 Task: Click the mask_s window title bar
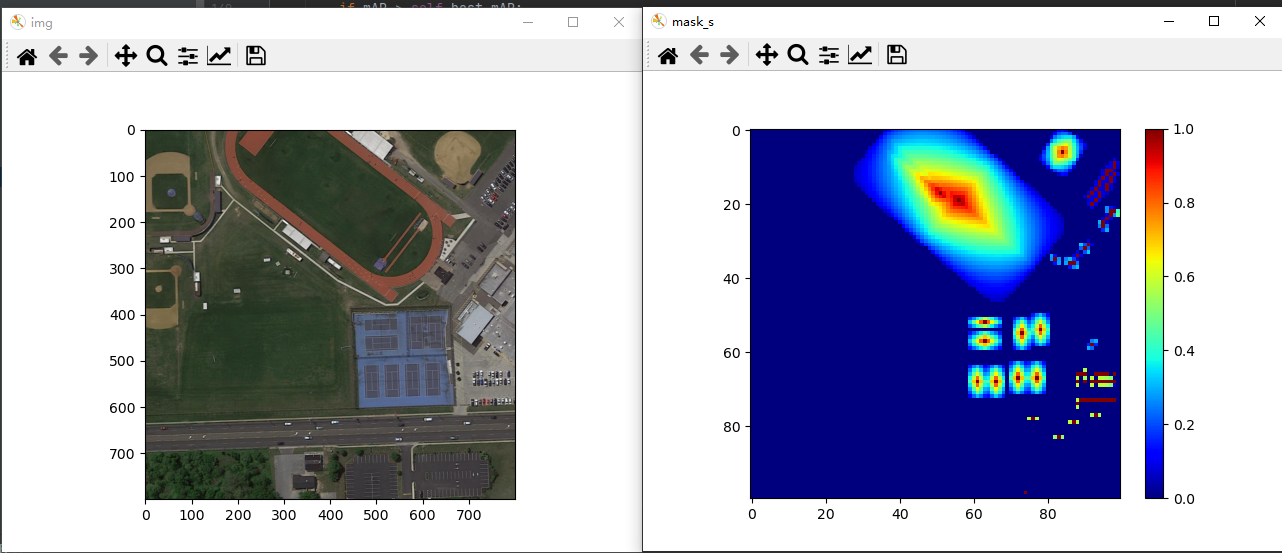pyautogui.click(x=900, y=21)
